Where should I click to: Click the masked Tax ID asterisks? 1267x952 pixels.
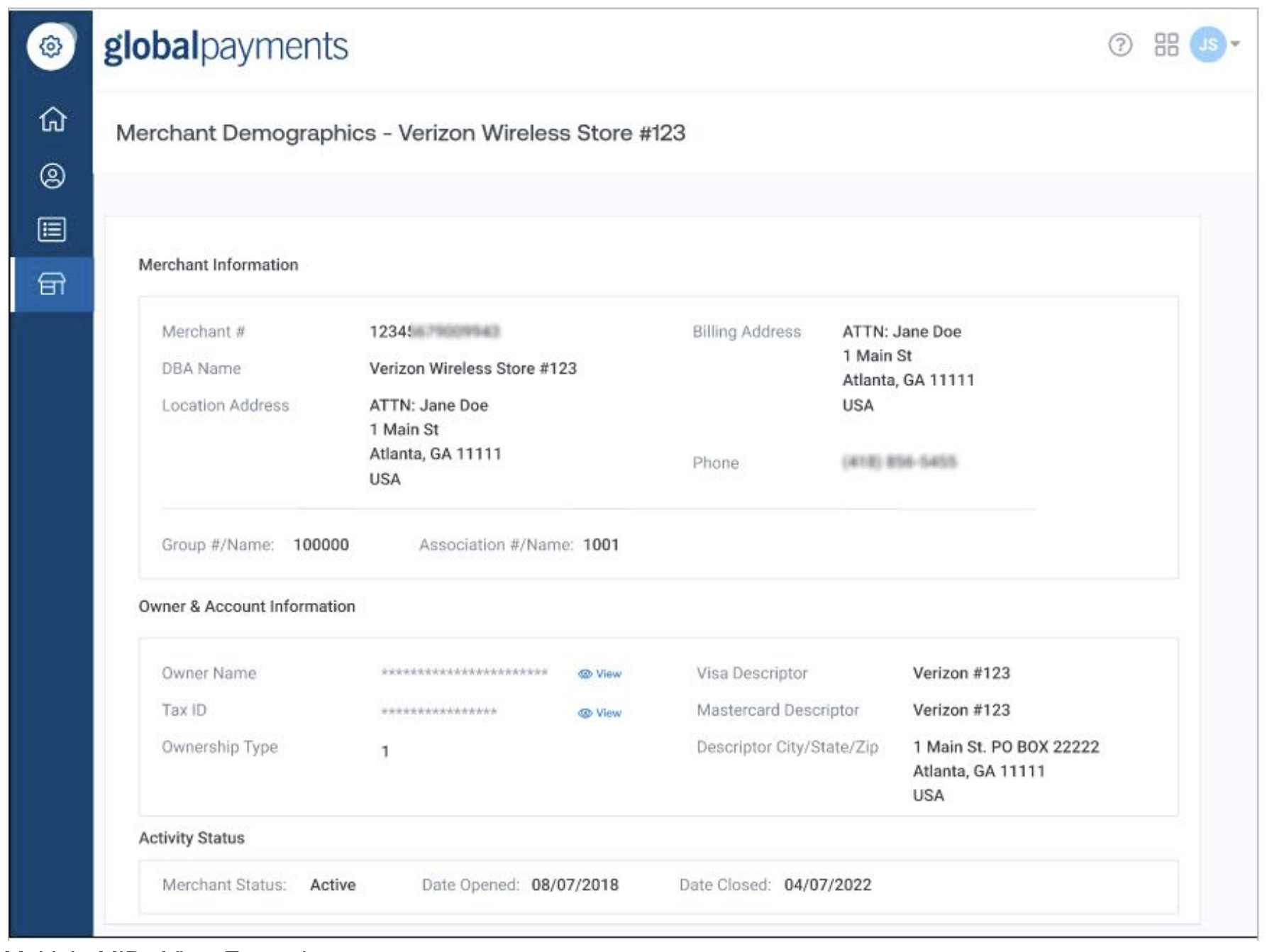(438, 712)
